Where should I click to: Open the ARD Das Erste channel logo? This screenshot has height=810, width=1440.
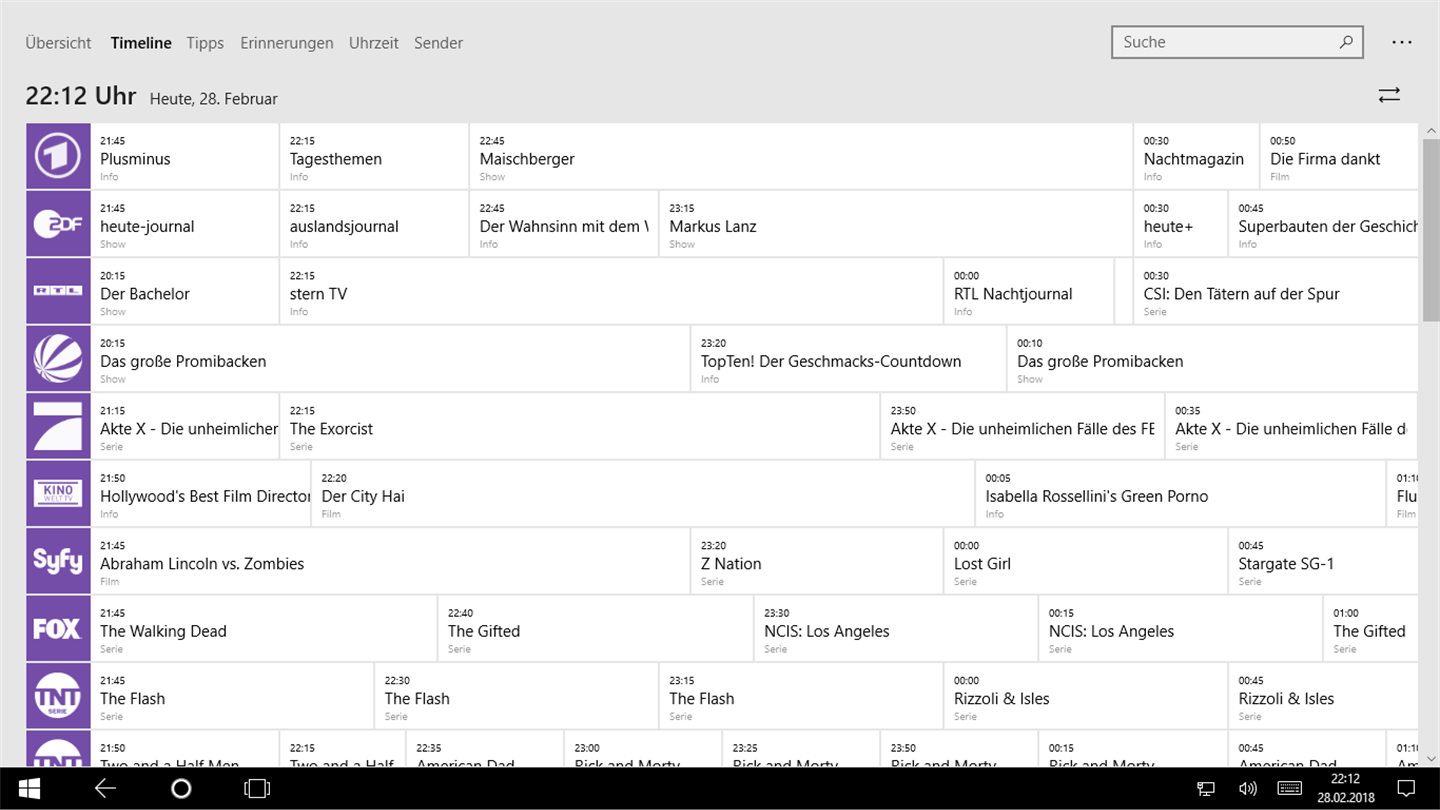(58, 156)
